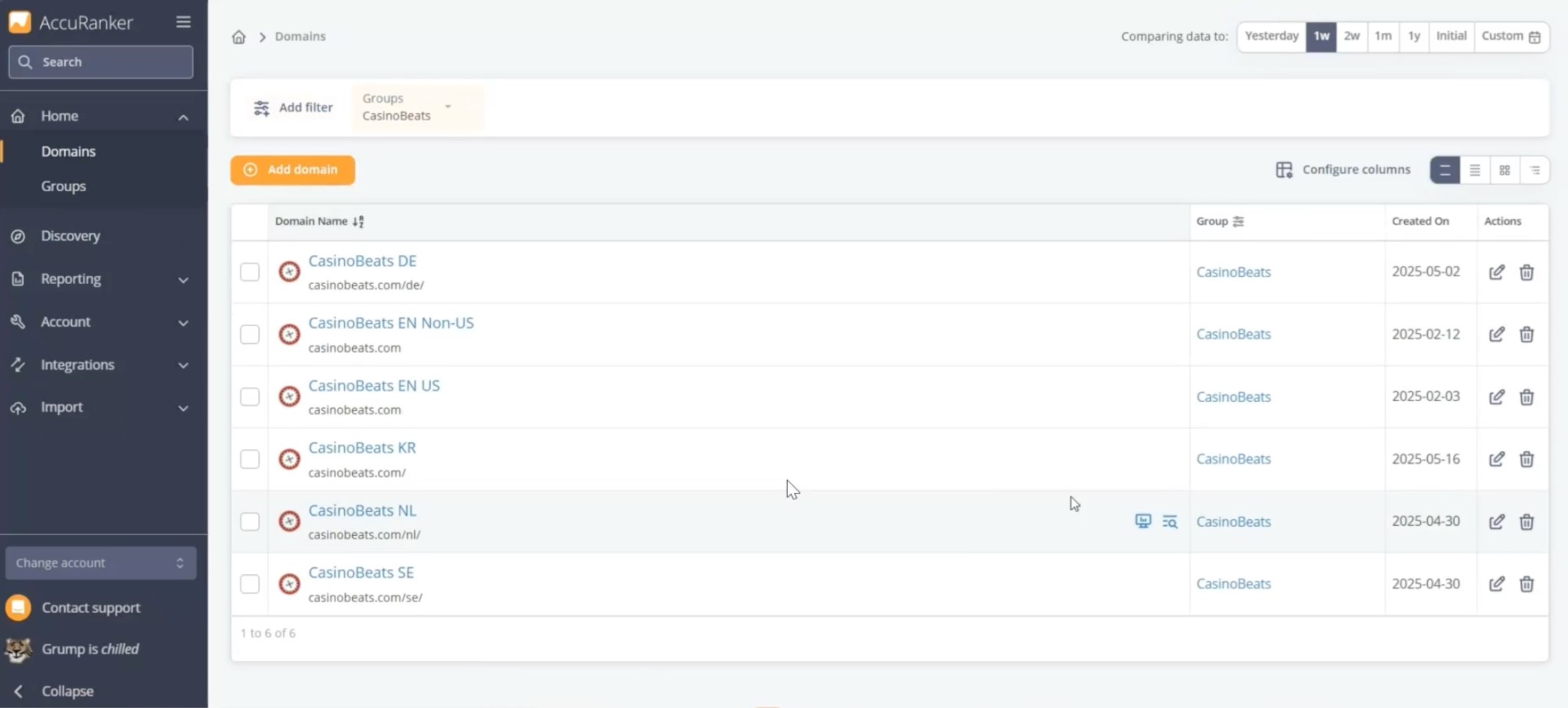Click the 1 to 6 of 6 text
The image size is (1568, 708).
[268, 634]
